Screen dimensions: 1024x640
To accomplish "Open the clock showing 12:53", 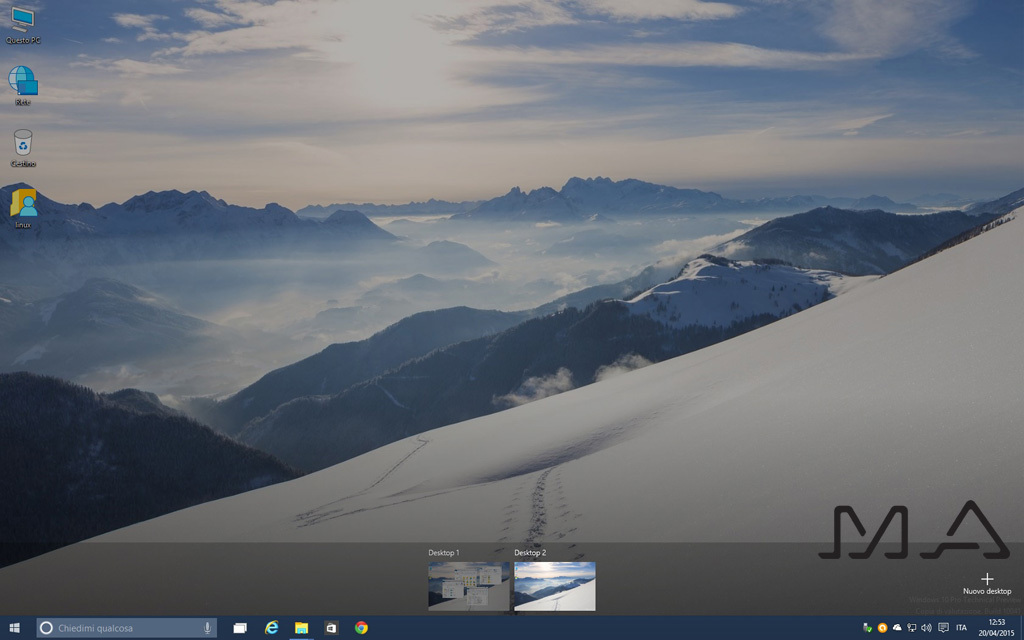I will (996, 628).
